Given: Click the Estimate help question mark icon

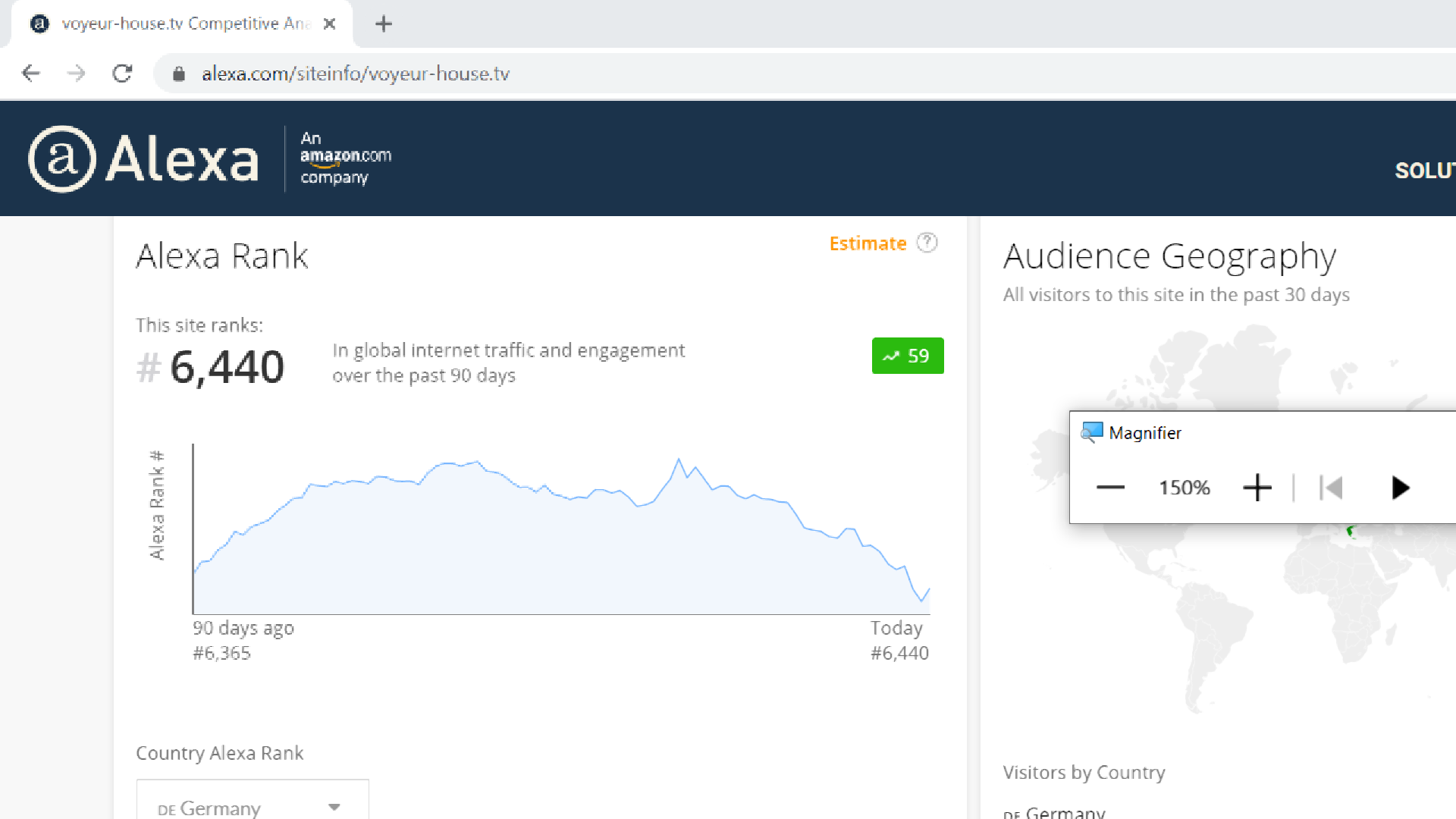Looking at the screenshot, I should 927,243.
